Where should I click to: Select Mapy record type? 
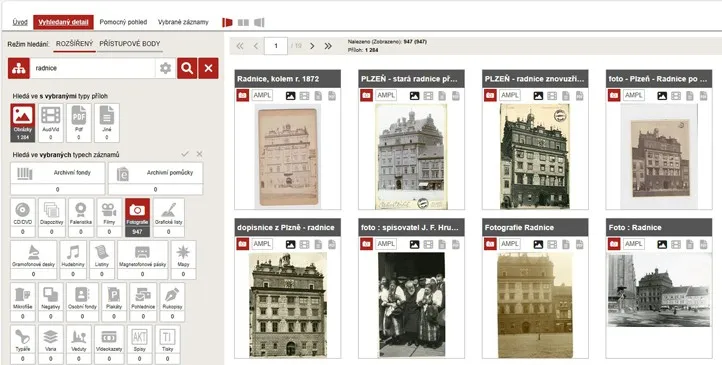183,260
